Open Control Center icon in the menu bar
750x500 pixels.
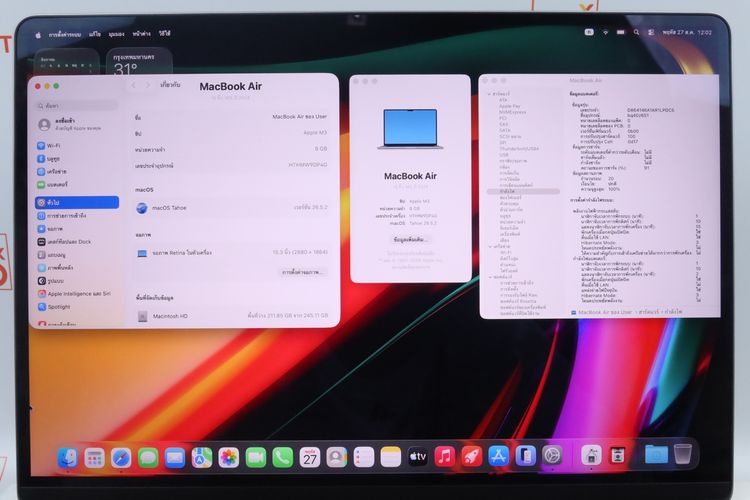coord(651,32)
